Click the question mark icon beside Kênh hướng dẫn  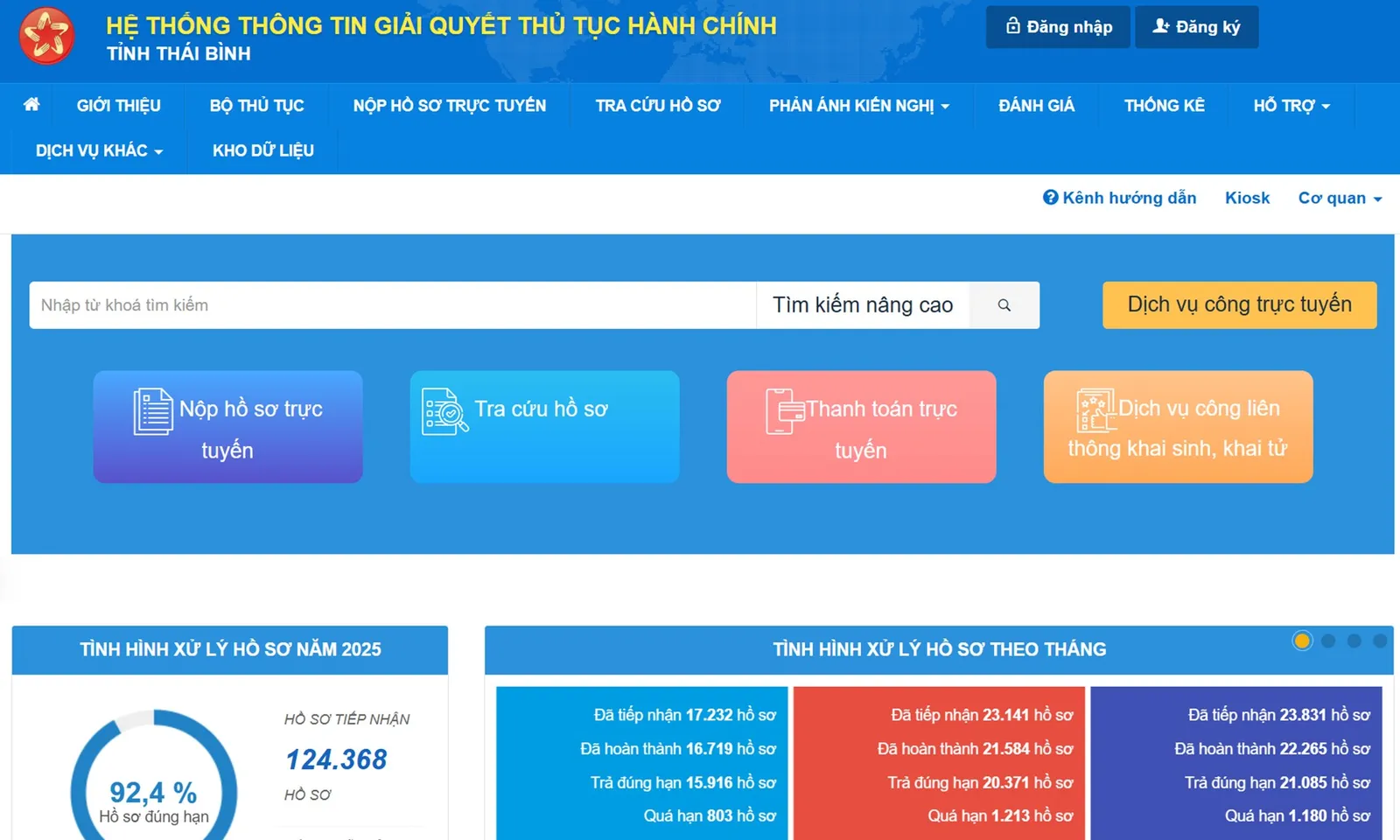1049,198
